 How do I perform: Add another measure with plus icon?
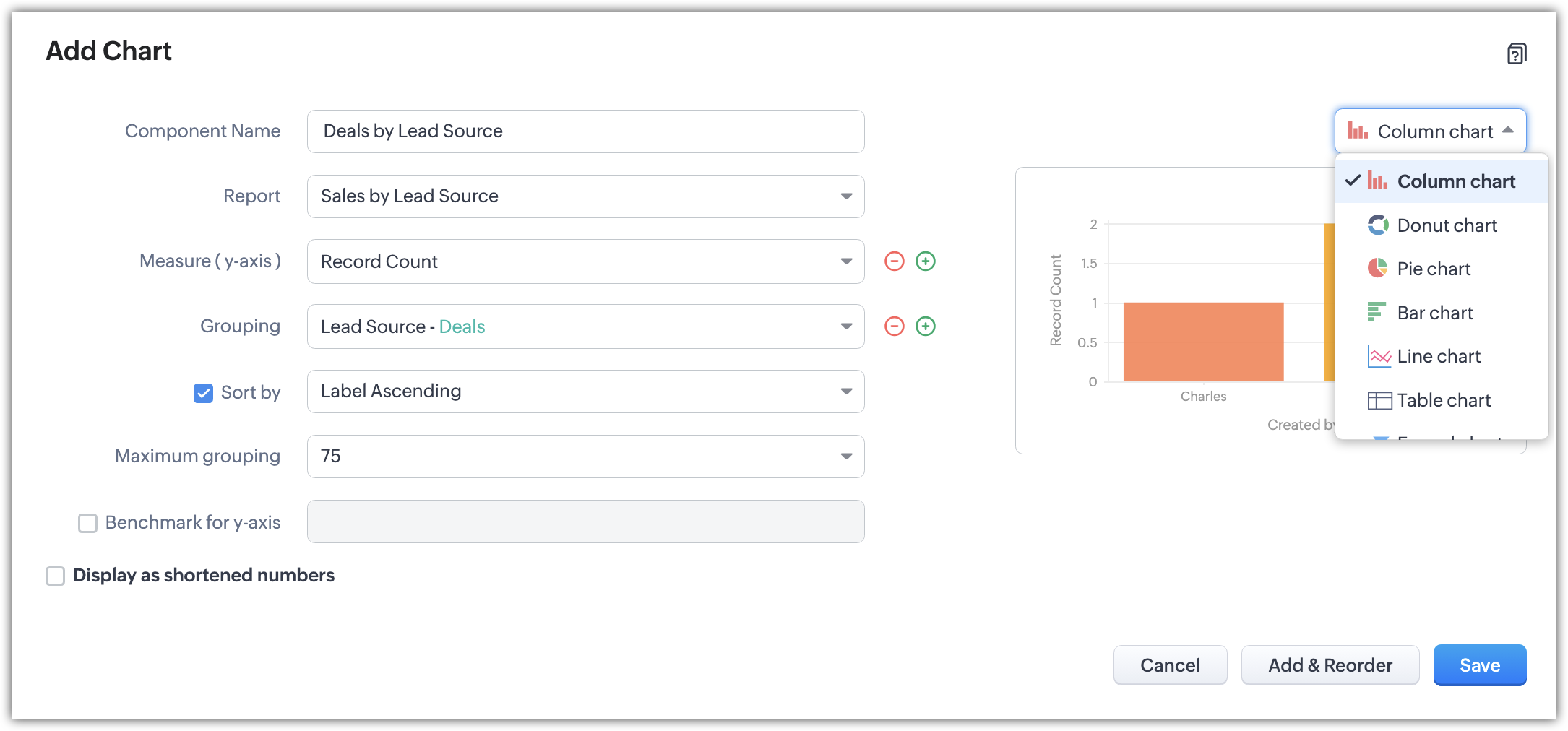tap(925, 261)
